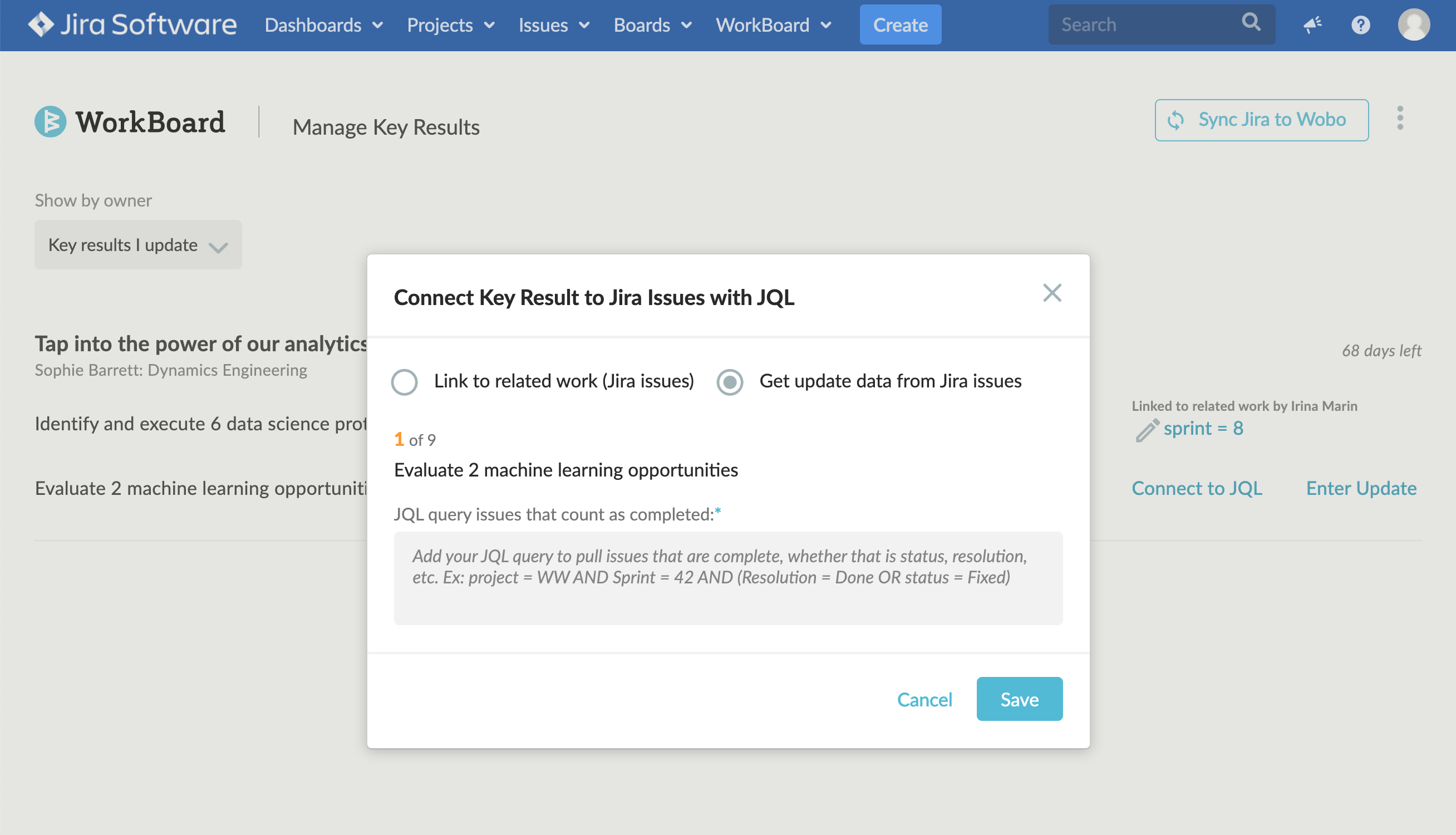The width and height of the screenshot is (1456, 835).
Task: Save the JQL connection
Action: pyautogui.click(x=1019, y=699)
